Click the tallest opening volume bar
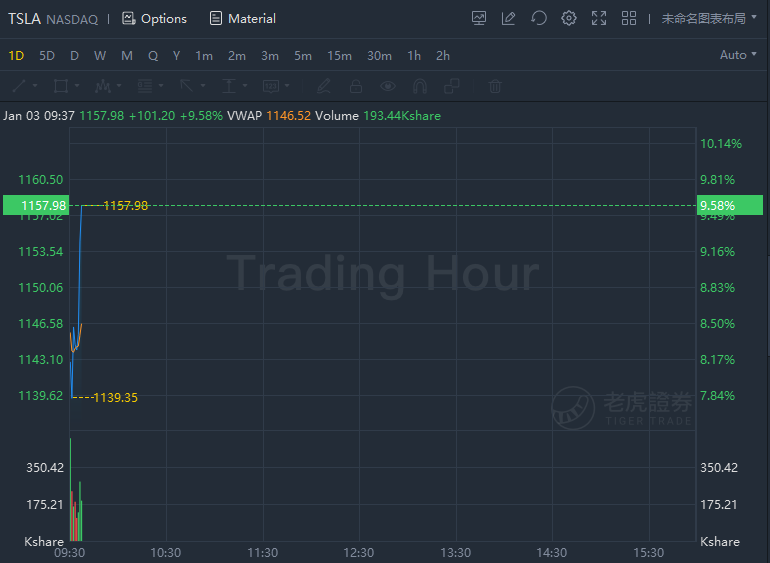The height and width of the screenshot is (563, 770). point(71,489)
